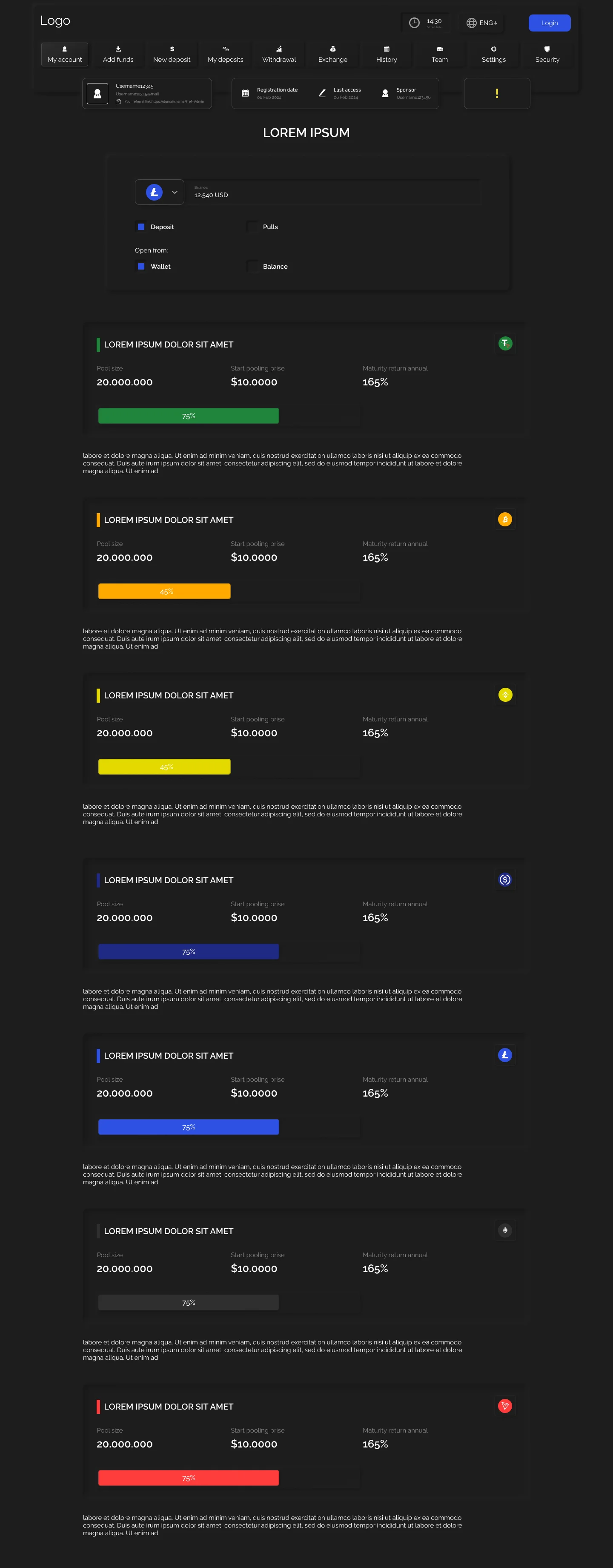Click the Tether coin icon on first pool
This screenshot has width=613, height=1568.
pos(504,343)
